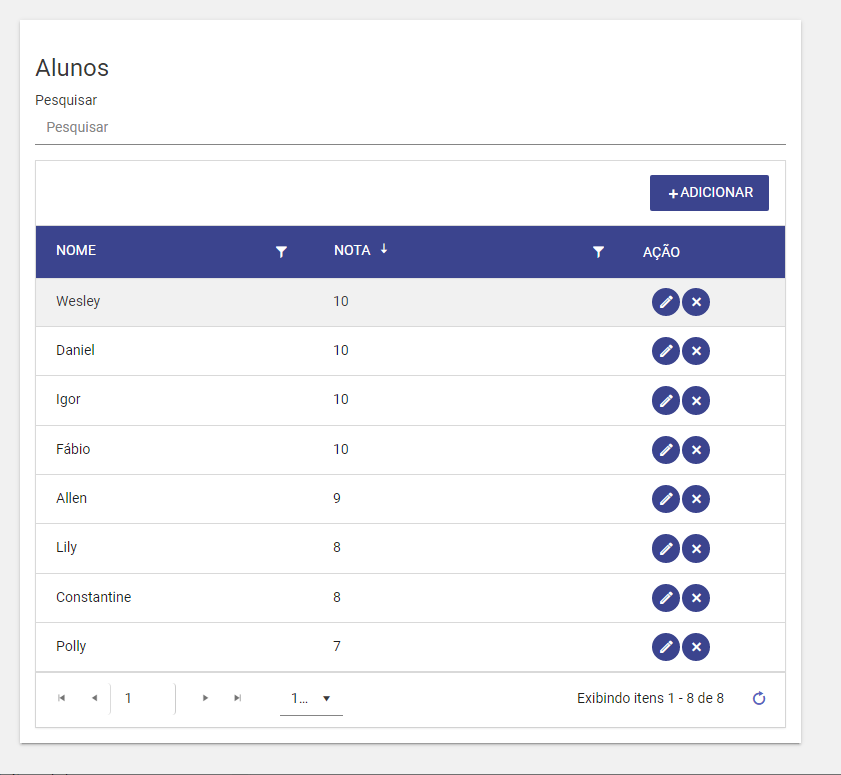The height and width of the screenshot is (775, 841).
Task: Go to the next page
Action: coord(205,698)
